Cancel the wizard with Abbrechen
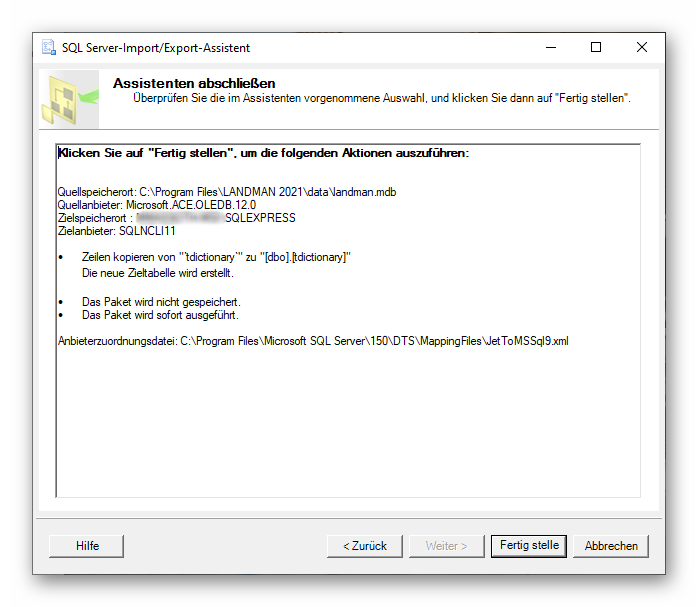This screenshot has width=698, height=607. coord(611,546)
